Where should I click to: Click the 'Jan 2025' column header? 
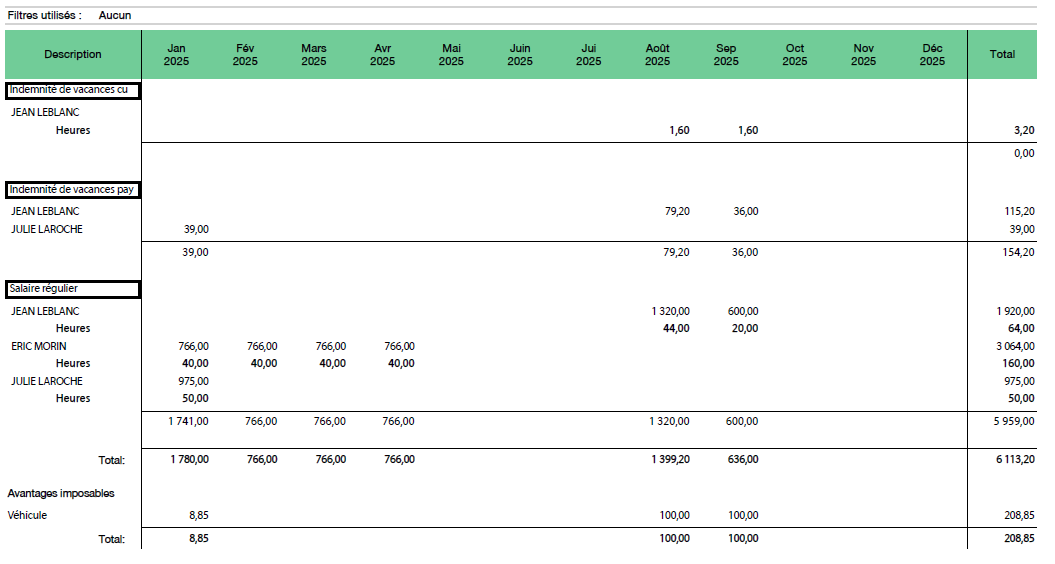(x=176, y=55)
